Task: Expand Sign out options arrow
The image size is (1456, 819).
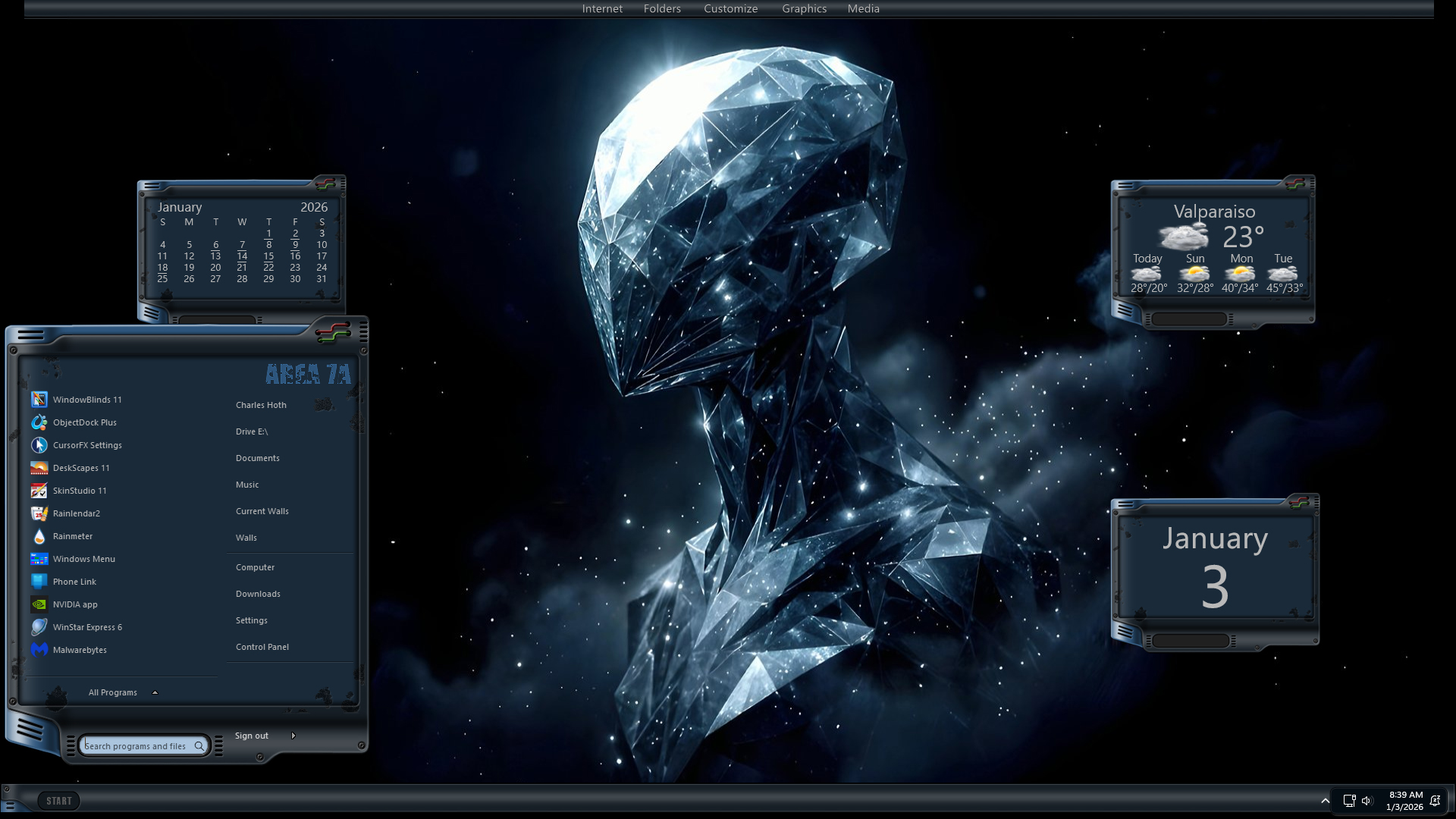Action: click(293, 736)
